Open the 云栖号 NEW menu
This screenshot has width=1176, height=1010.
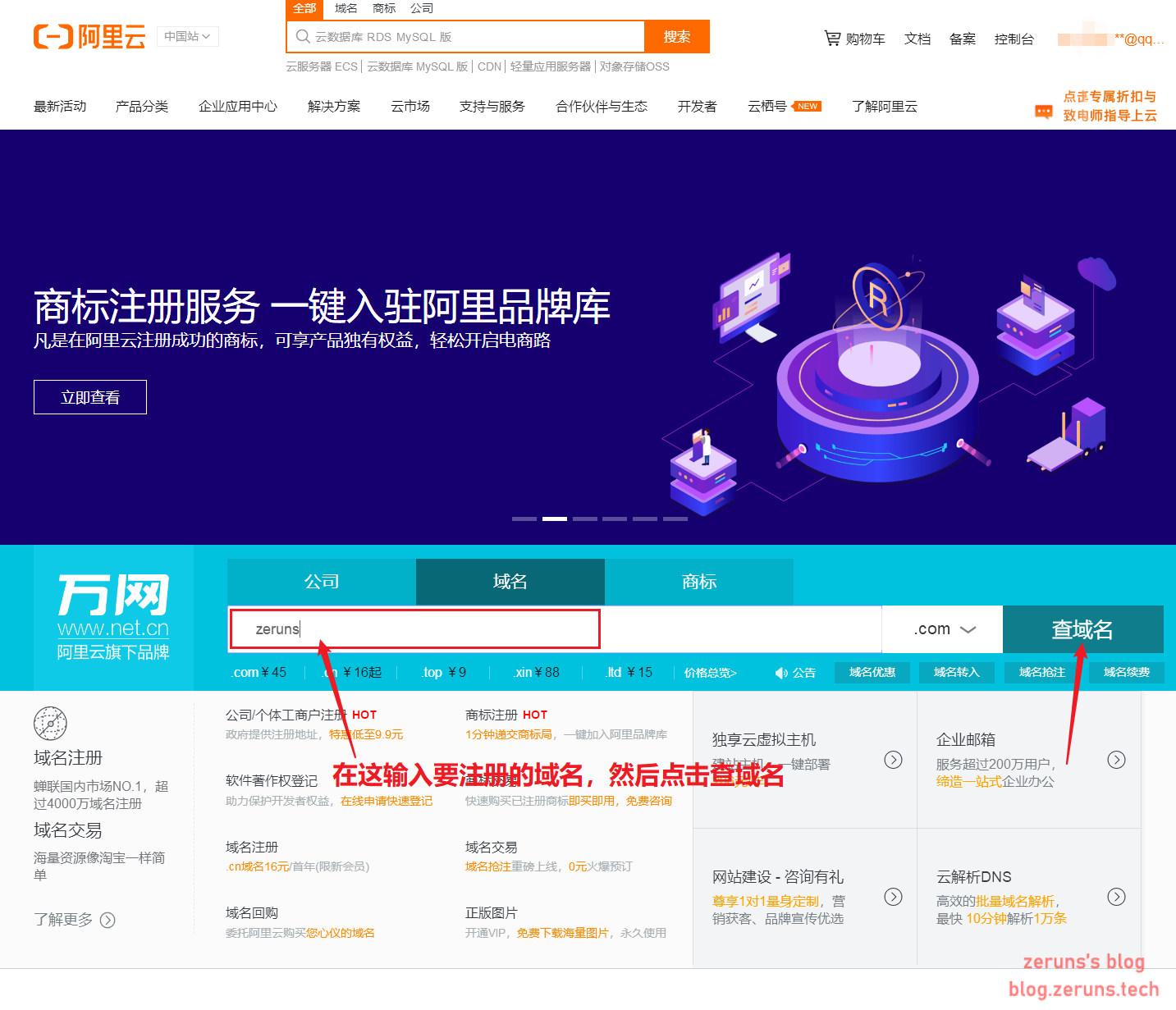point(784,106)
